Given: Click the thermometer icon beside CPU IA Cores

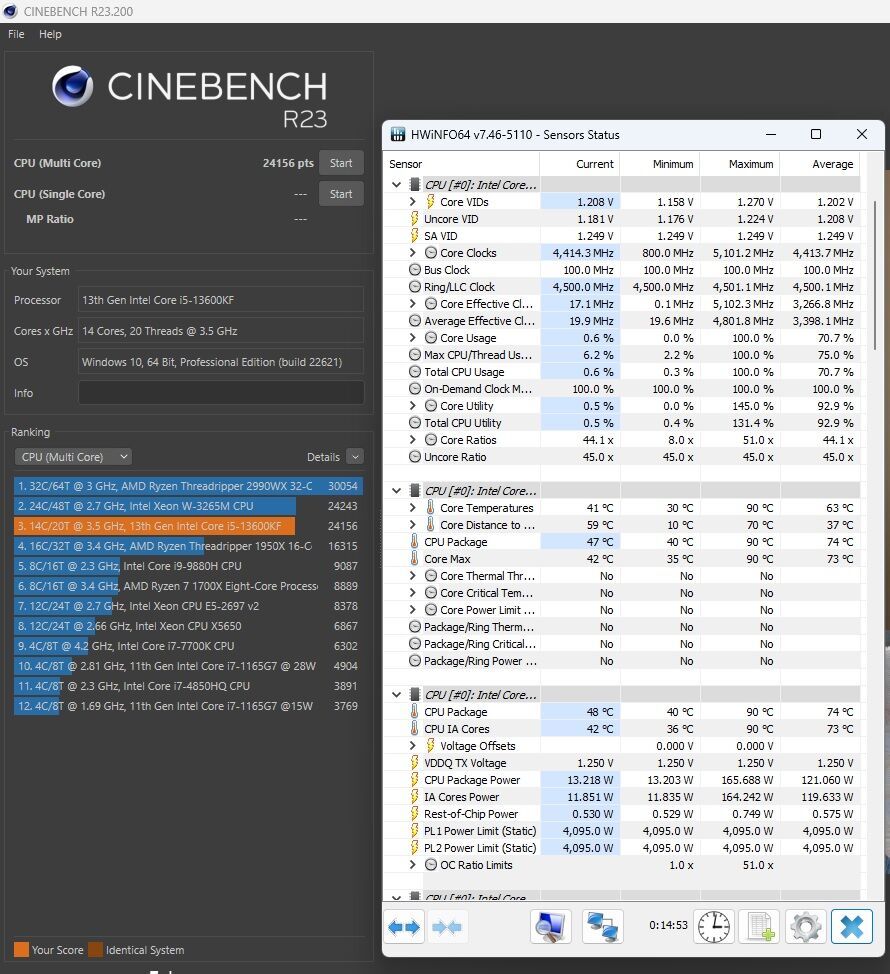Looking at the screenshot, I should pyautogui.click(x=414, y=729).
